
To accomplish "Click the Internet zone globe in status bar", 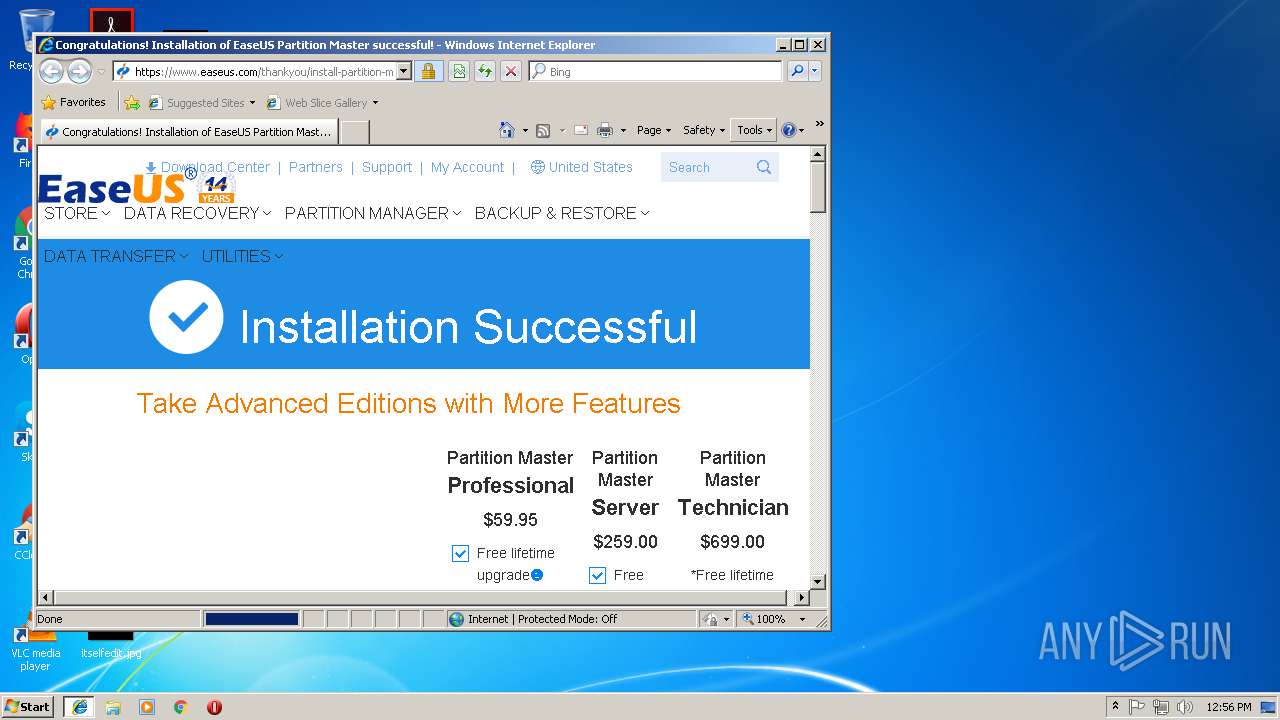I will pos(457,619).
